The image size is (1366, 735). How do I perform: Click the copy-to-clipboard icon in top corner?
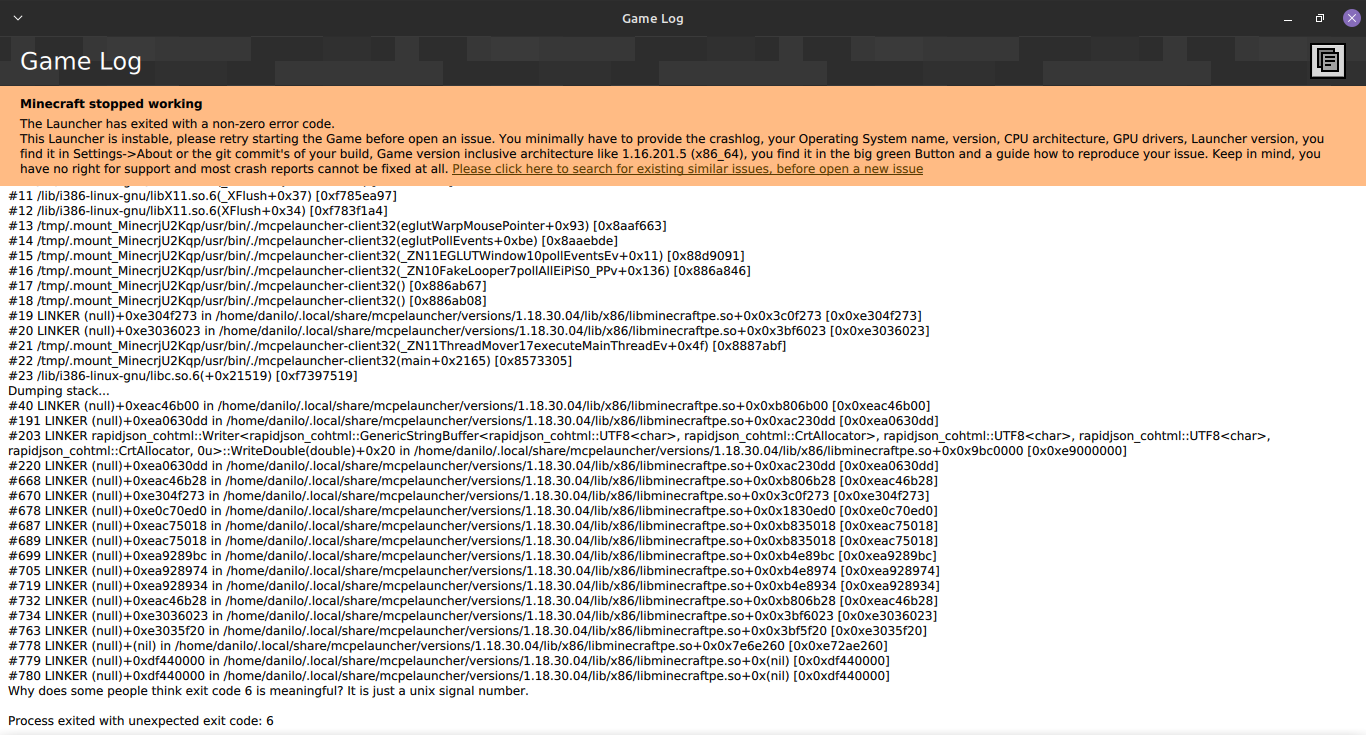1328,60
